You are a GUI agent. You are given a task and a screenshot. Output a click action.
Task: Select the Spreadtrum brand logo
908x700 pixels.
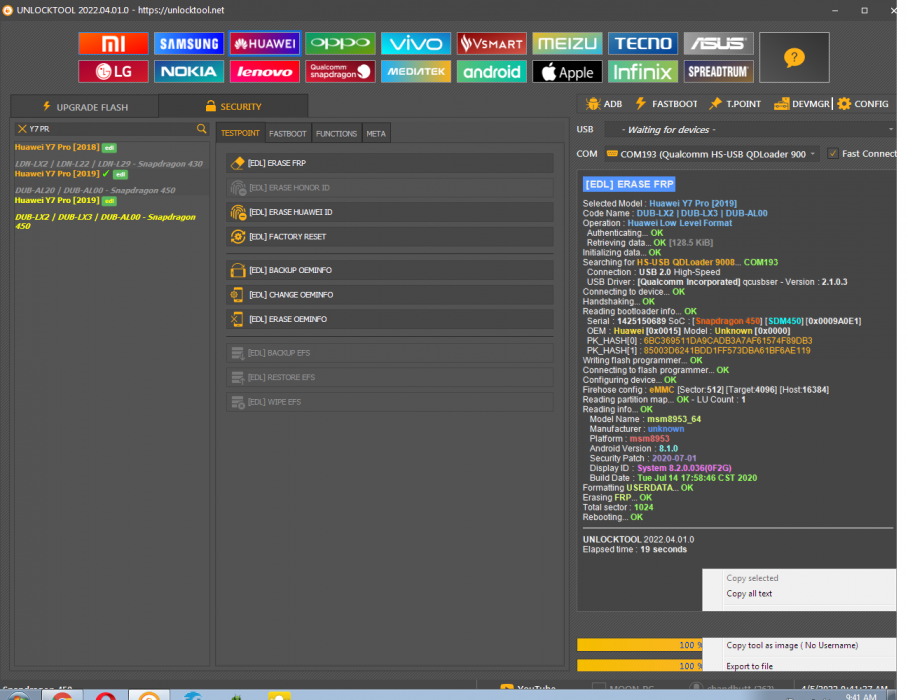(x=719, y=72)
